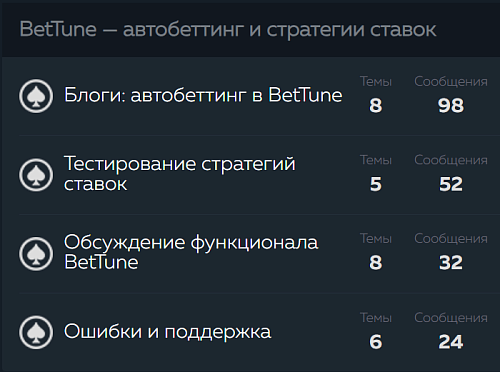Screen dimensions: 500x372
Task: Open Обсуждение функционала BetTune forum
Action: click(191, 252)
